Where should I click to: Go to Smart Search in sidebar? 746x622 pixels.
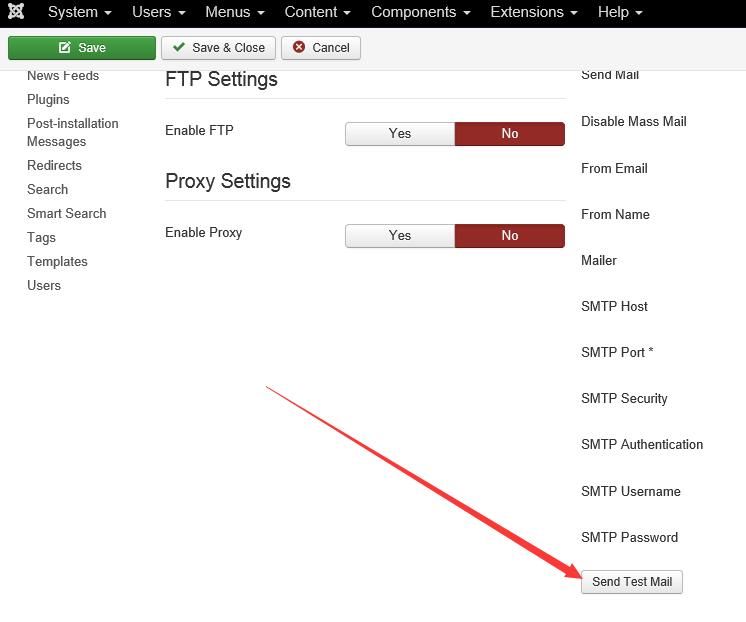click(67, 213)
